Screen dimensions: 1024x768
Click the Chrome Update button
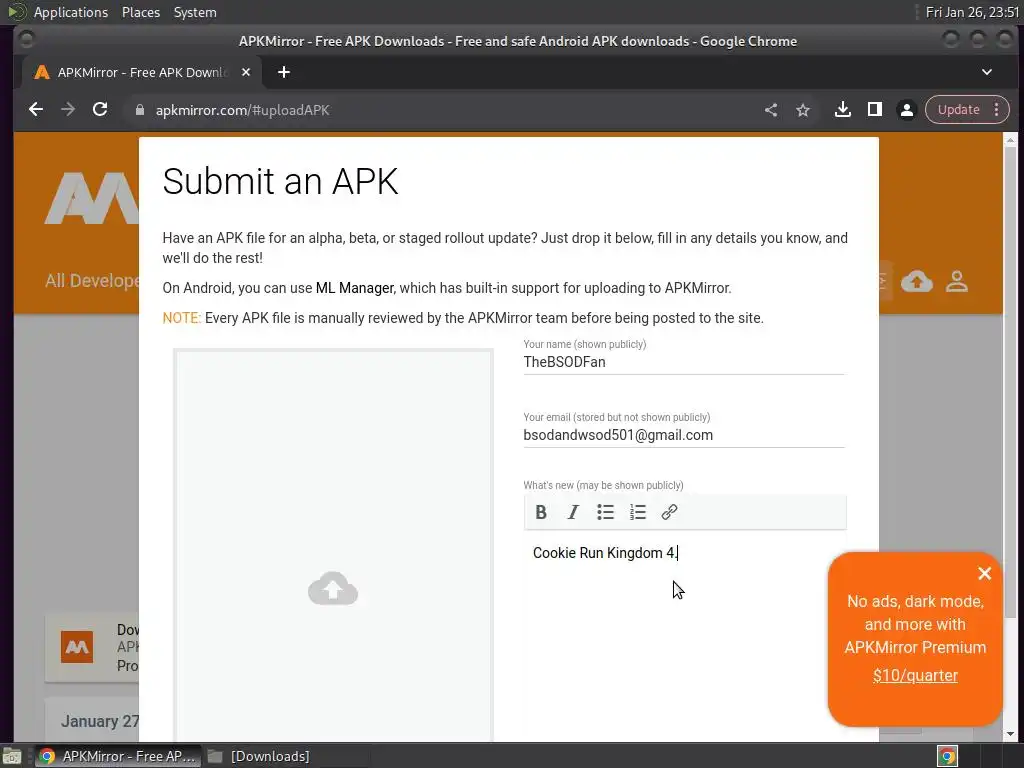point(959,110)
